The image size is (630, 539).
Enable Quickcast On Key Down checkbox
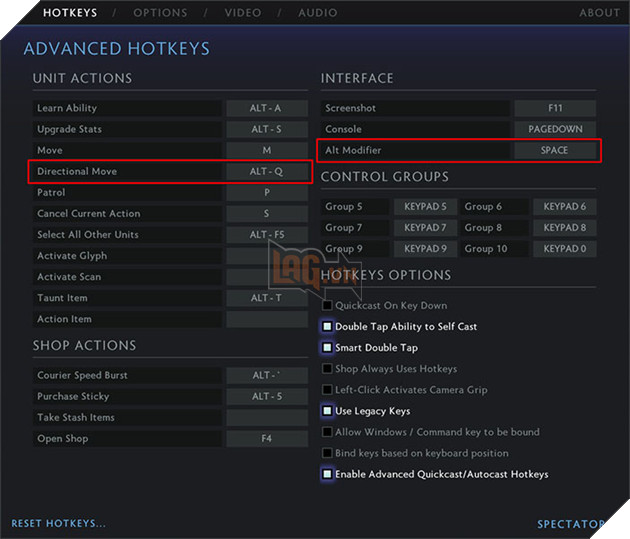[327, 305]
